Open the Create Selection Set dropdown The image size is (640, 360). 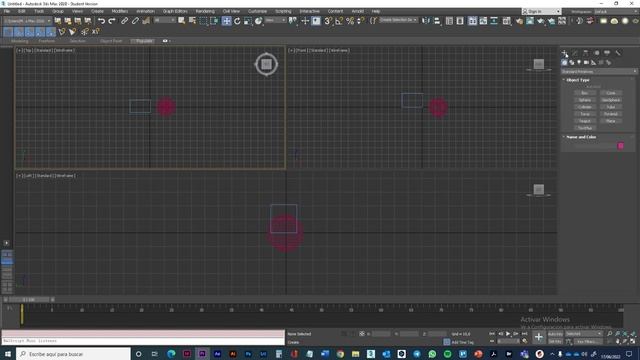399,20
